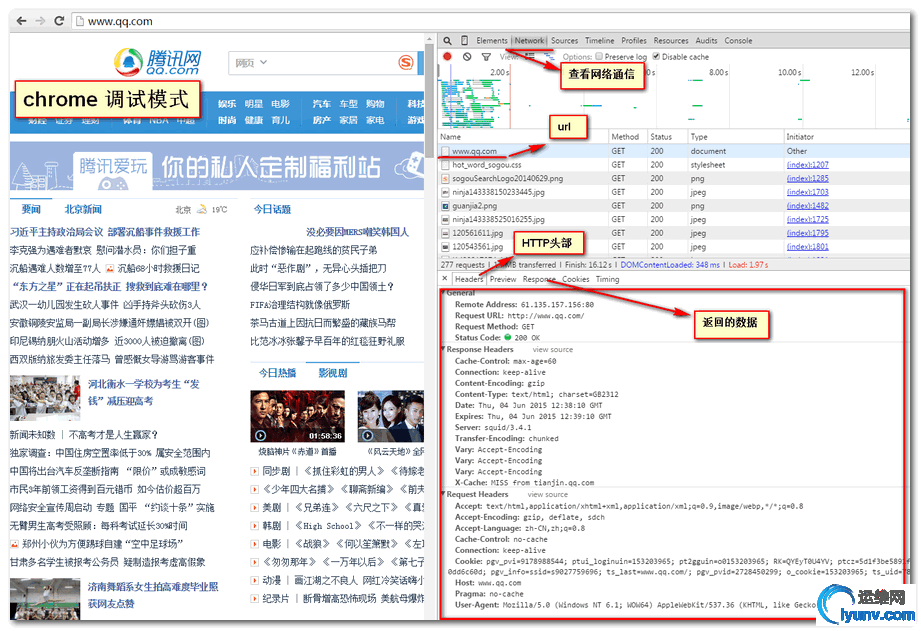Click the file icon beside 120561611.jpg
The width and height of the screenshot is (921, 631).
click(x=445, y=233)
